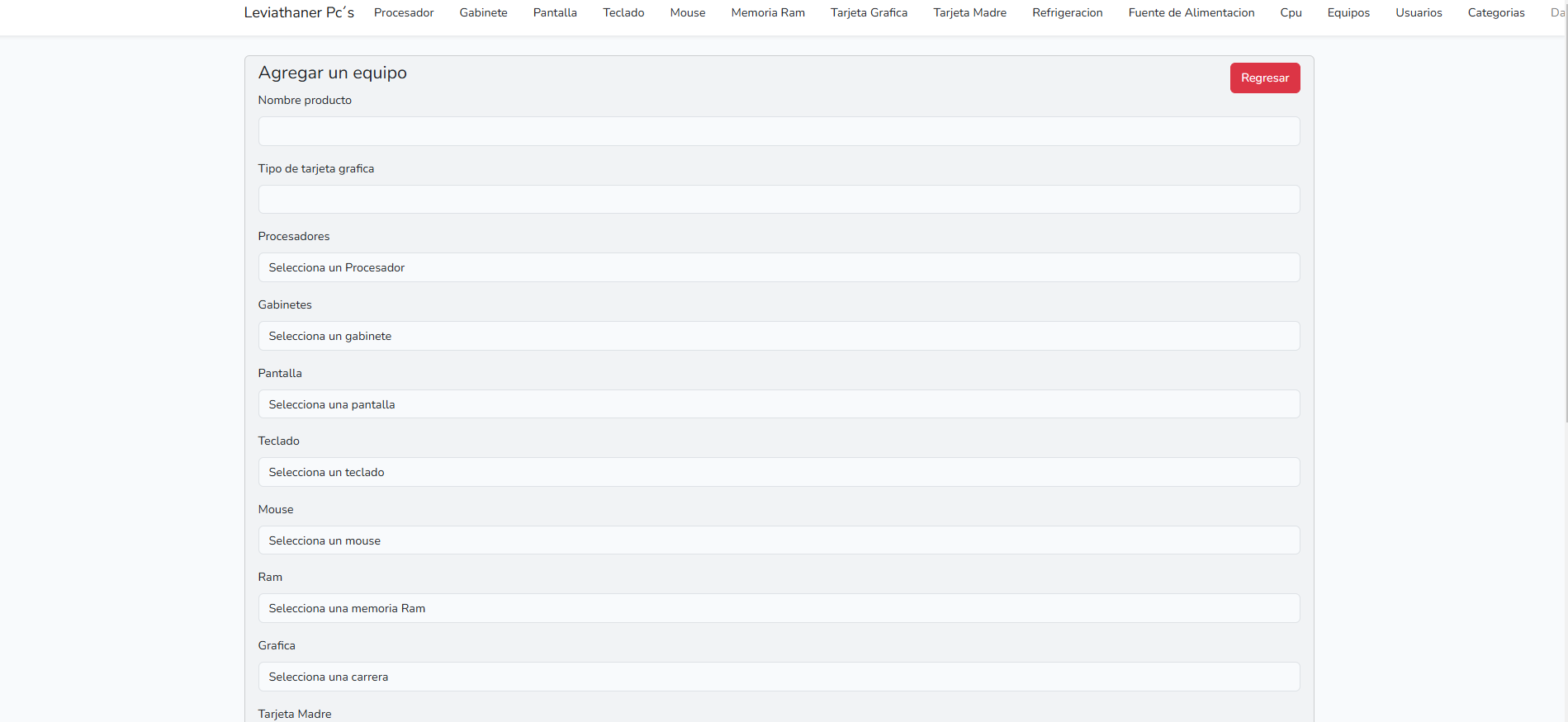Go to Procesador in navbar
1568x722 pixels.
coord(404,12)
